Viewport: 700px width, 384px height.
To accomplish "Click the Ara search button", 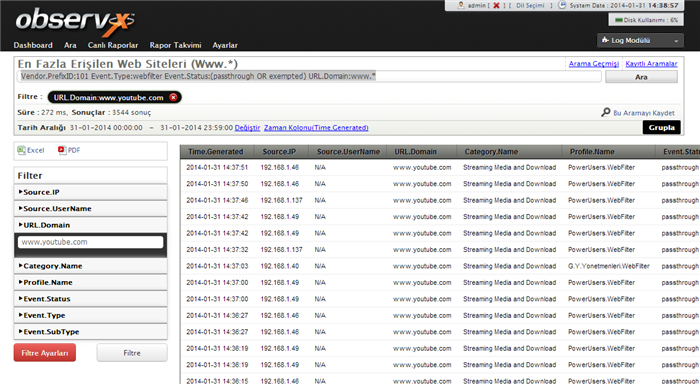I will coord(641,77).
